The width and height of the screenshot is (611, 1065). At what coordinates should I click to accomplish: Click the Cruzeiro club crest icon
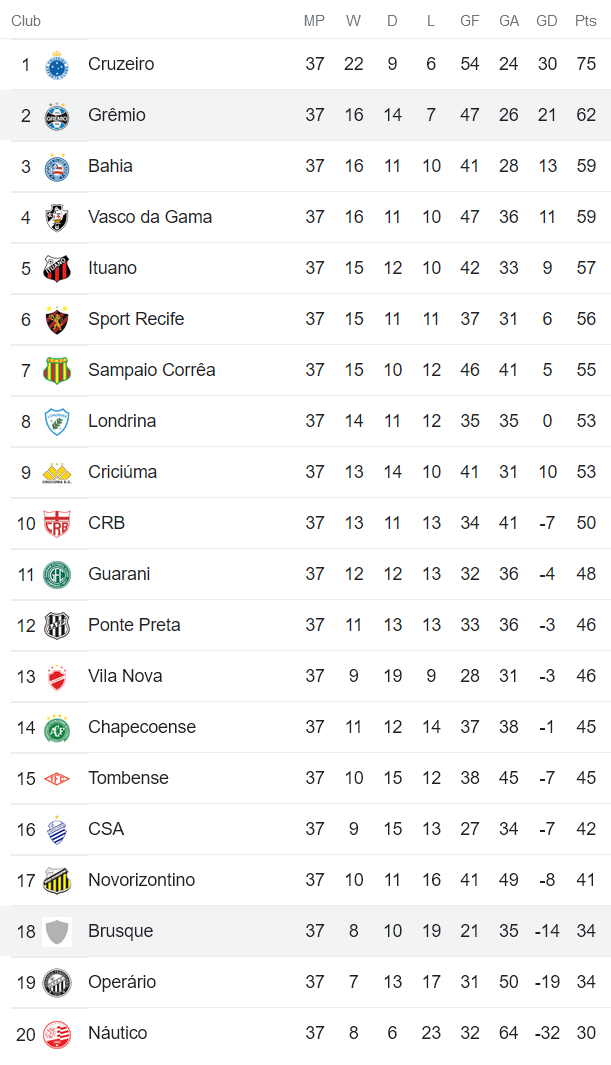(x=57, y=65)
